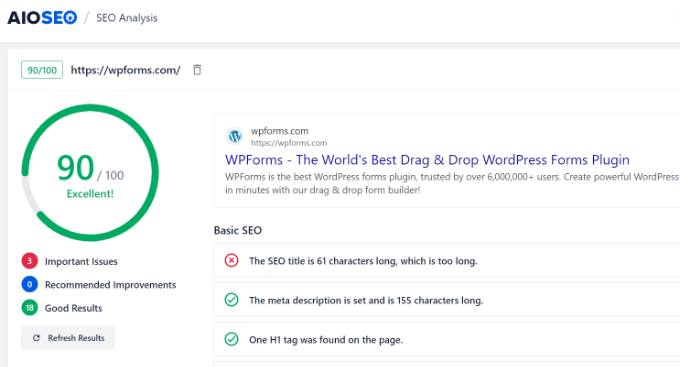Click the snippet meta description text
Viewport: 680px width, 367px height.
(x=451, y=184)
